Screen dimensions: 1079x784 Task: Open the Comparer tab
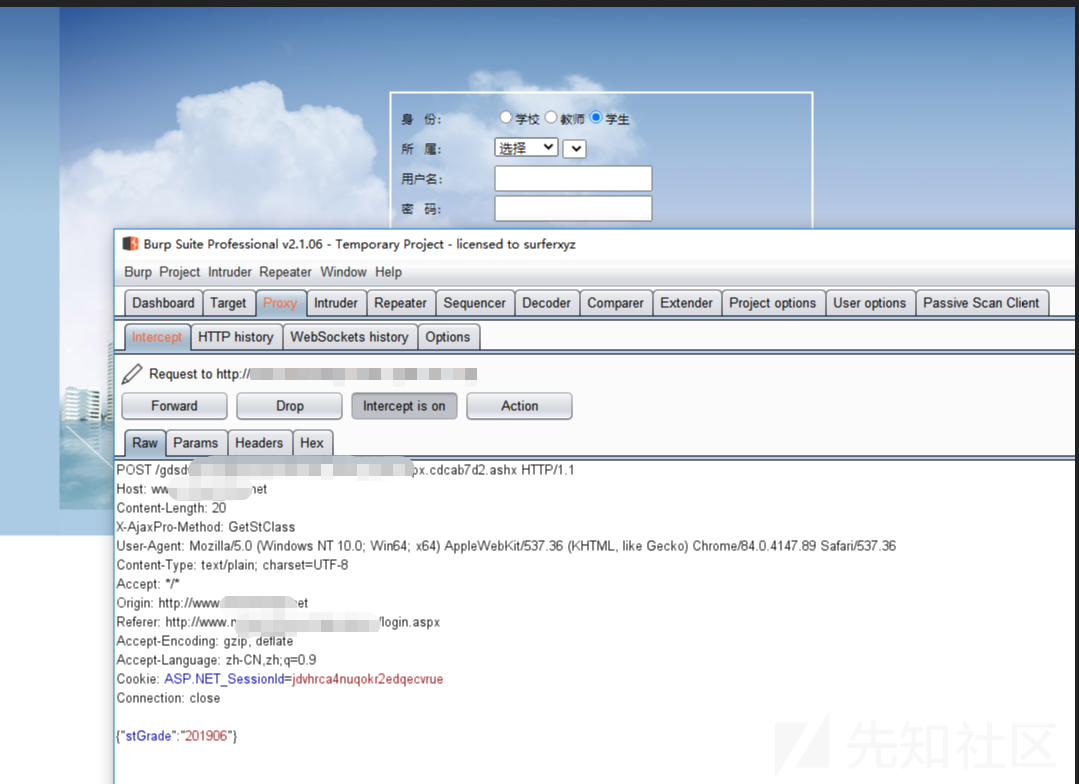[x=615, y=303]
